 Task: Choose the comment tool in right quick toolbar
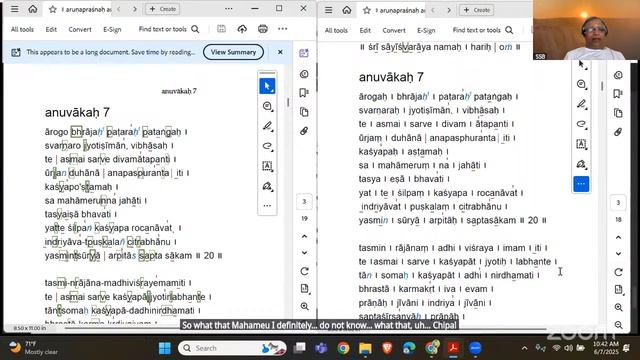(581, 84)
